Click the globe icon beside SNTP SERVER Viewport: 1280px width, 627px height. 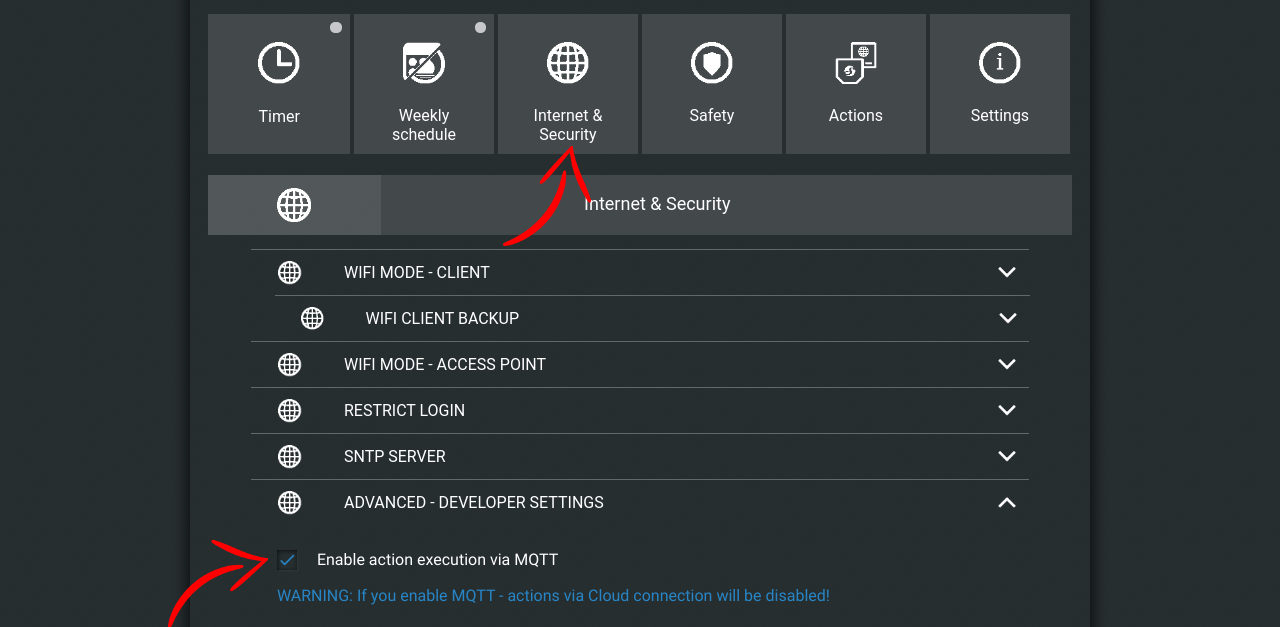point(290,456)
